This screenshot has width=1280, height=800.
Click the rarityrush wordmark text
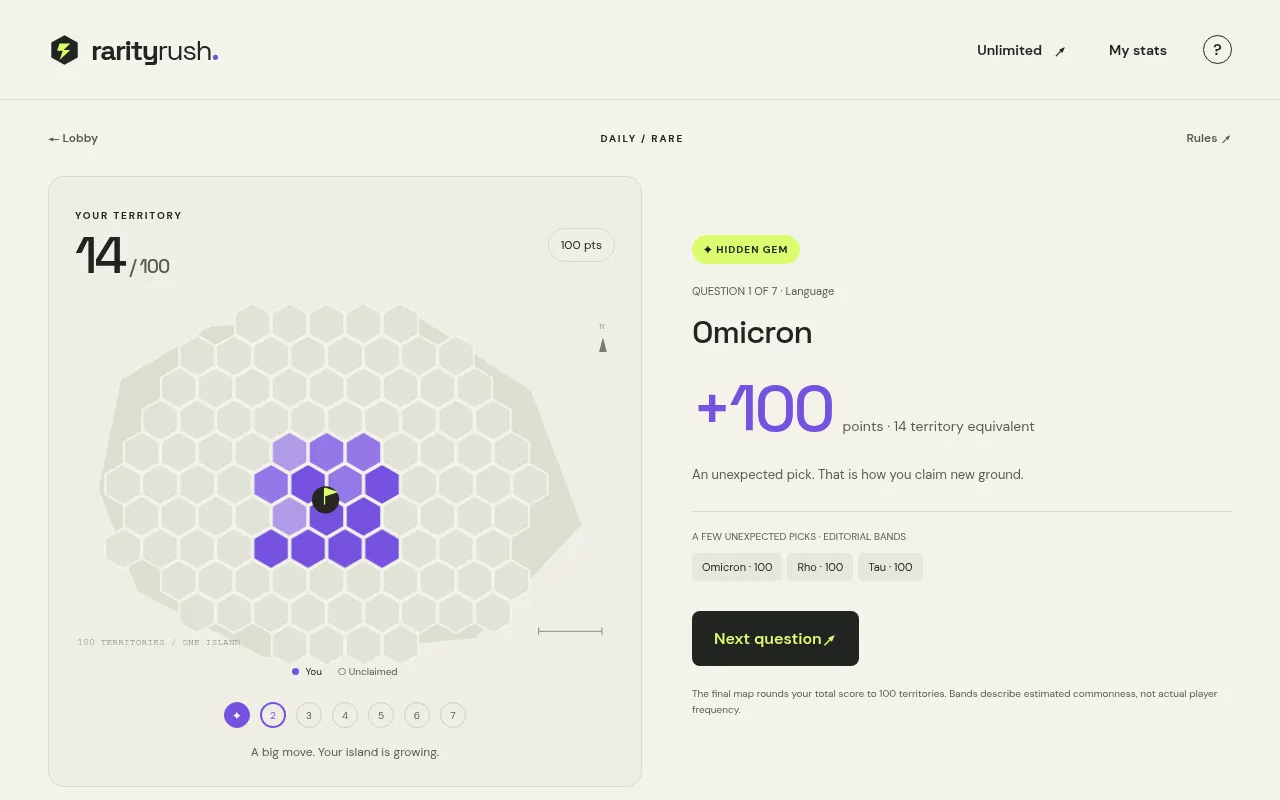[155, 51]
